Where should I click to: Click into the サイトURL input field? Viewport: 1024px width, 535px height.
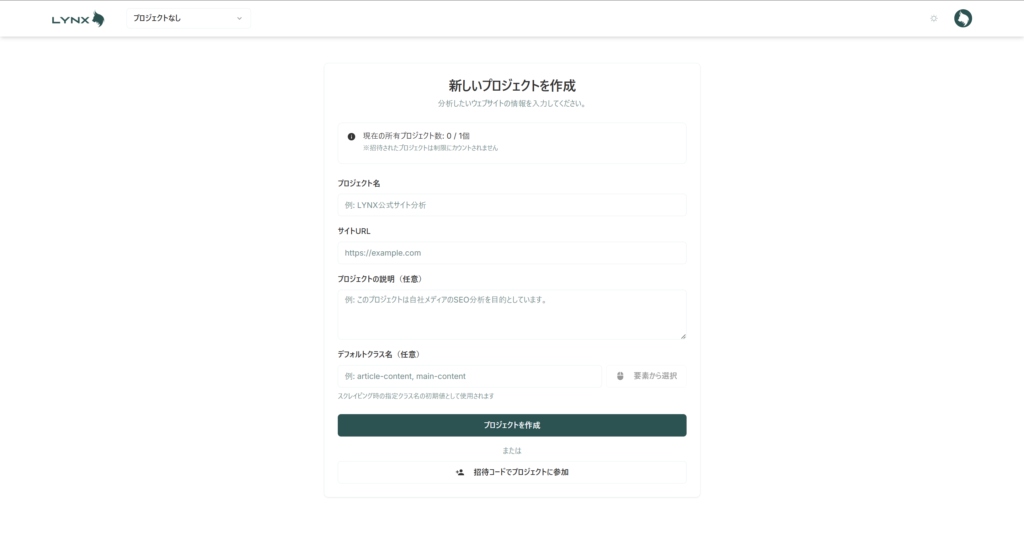512,253
